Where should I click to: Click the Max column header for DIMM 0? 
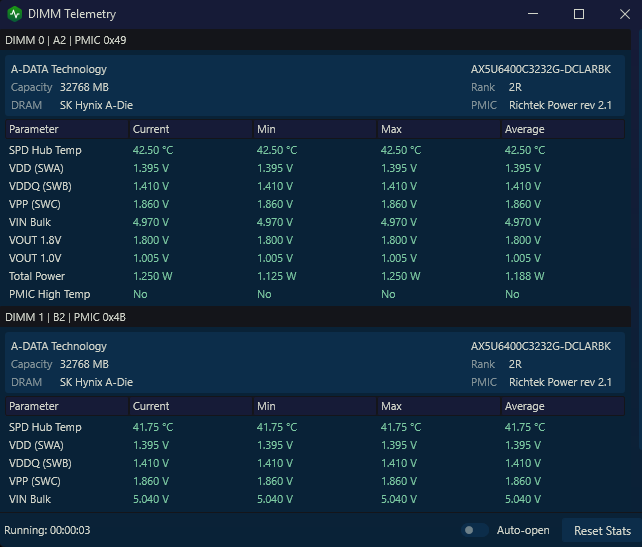(x=439, y=129)
